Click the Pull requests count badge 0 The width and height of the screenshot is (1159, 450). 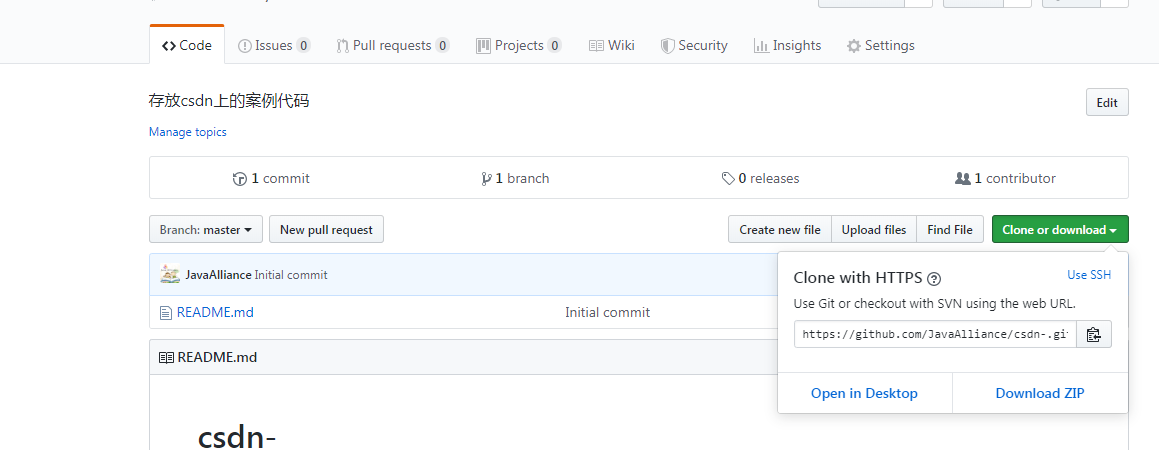tap(442, 46)
